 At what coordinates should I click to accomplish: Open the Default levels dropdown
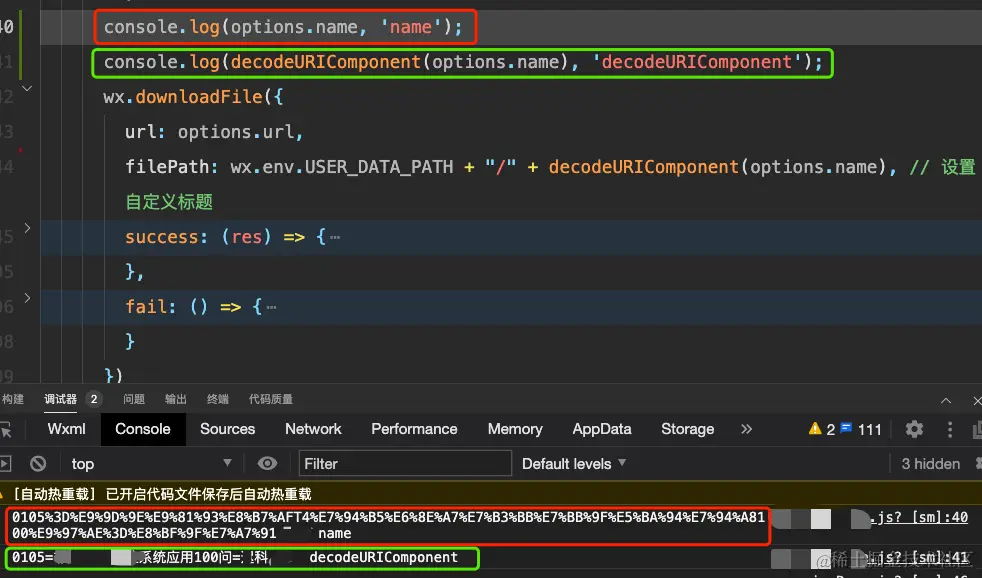[574, 463]
